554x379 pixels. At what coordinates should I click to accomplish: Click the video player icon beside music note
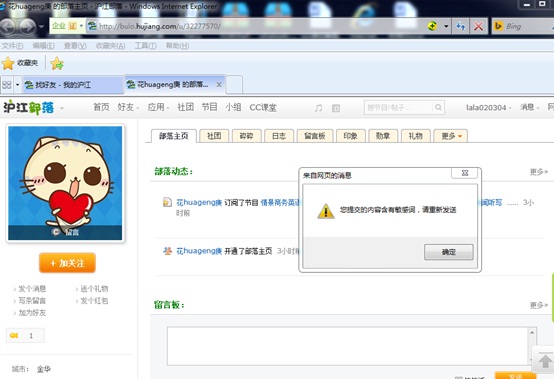(x=336, y=108)
